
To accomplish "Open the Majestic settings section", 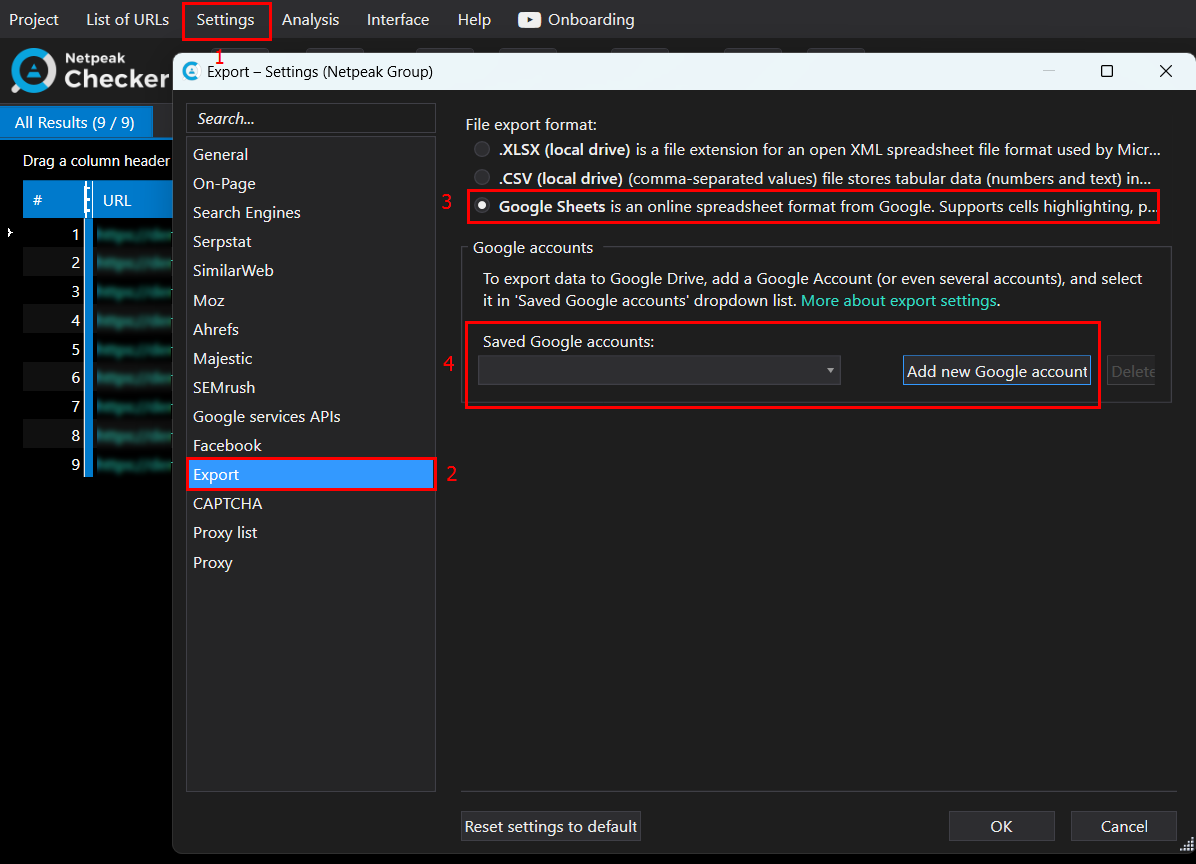I will (x=311, y=358).
